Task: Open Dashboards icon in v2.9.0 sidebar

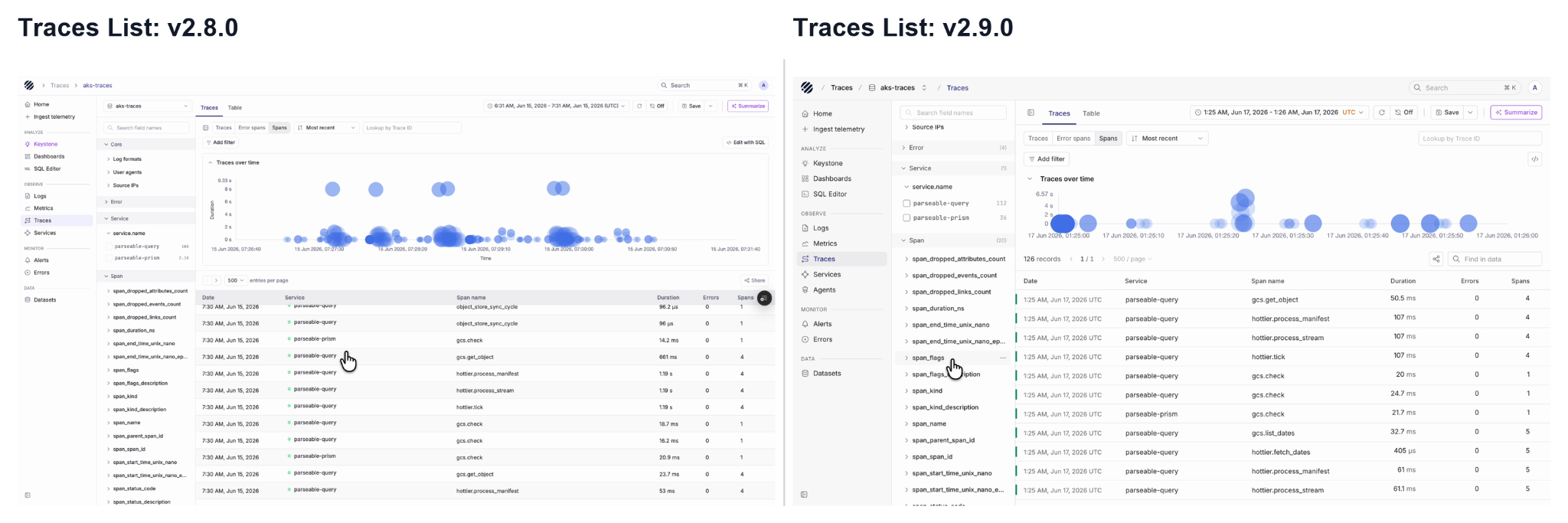Action: (x=805, y=178)
